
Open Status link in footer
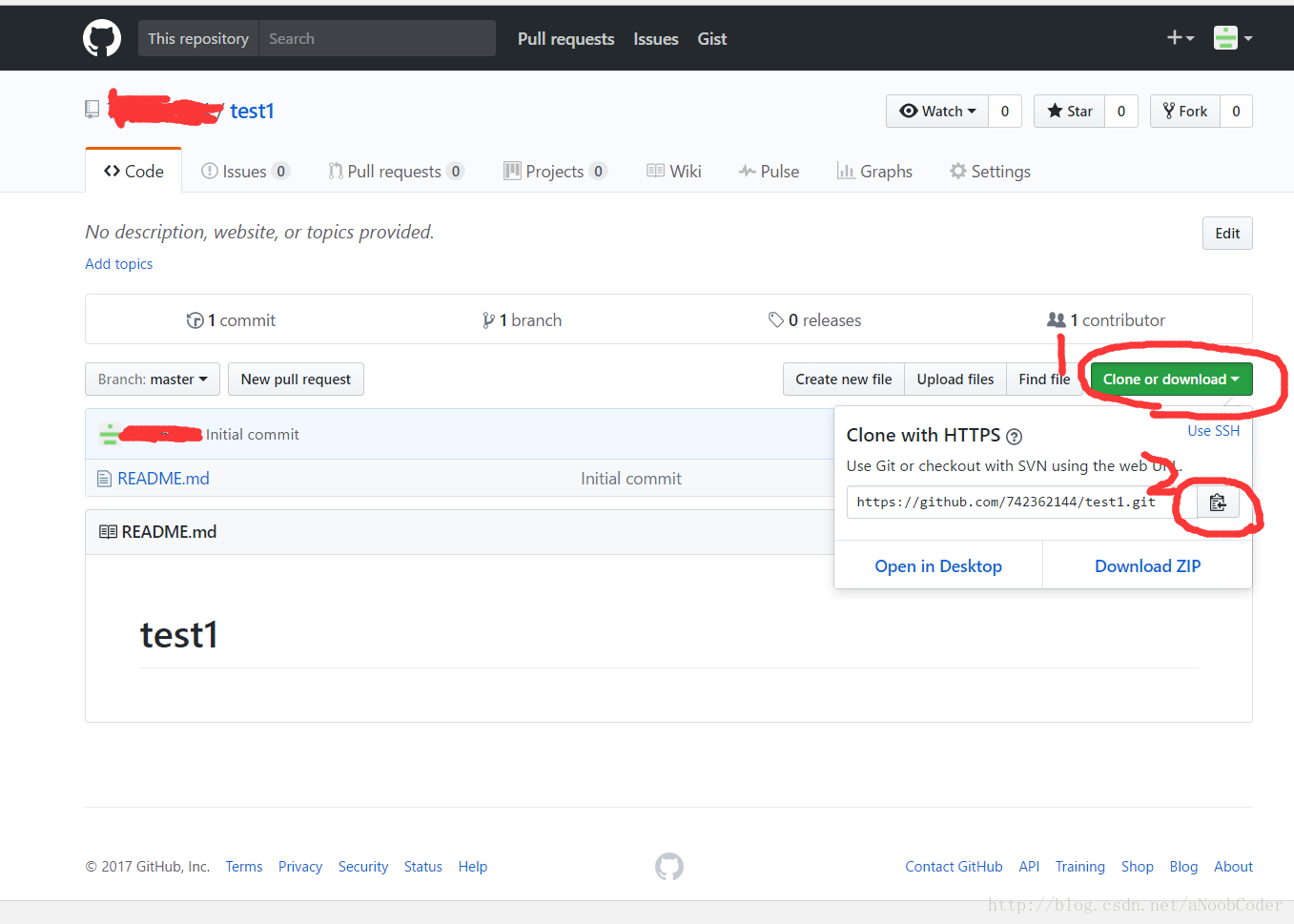pos(423,866)
